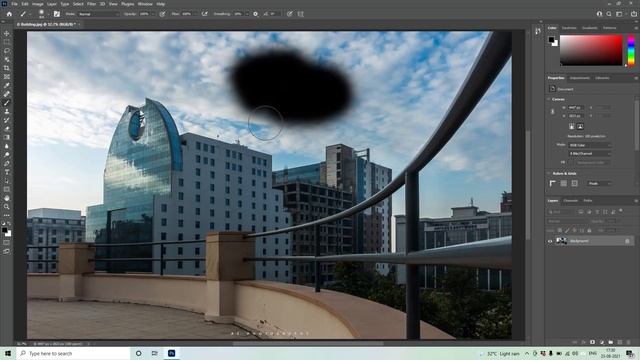
Task: Click the rainbow hue slider strip
Action: pos(631,50)
